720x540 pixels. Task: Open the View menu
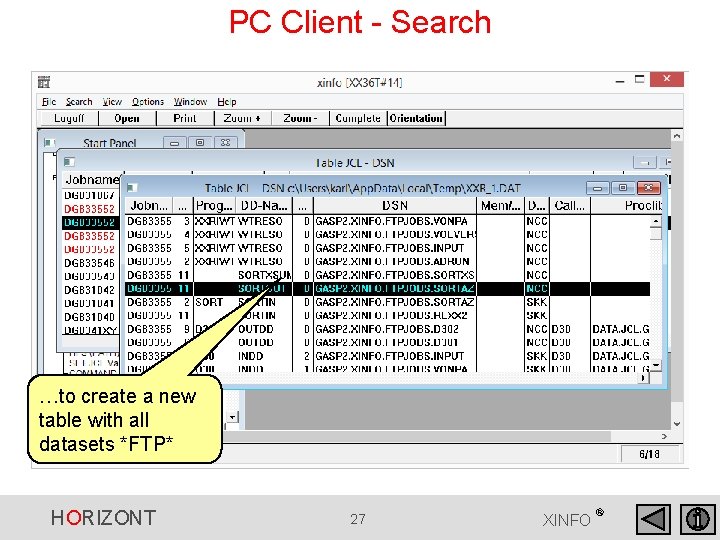coord(112,101)
